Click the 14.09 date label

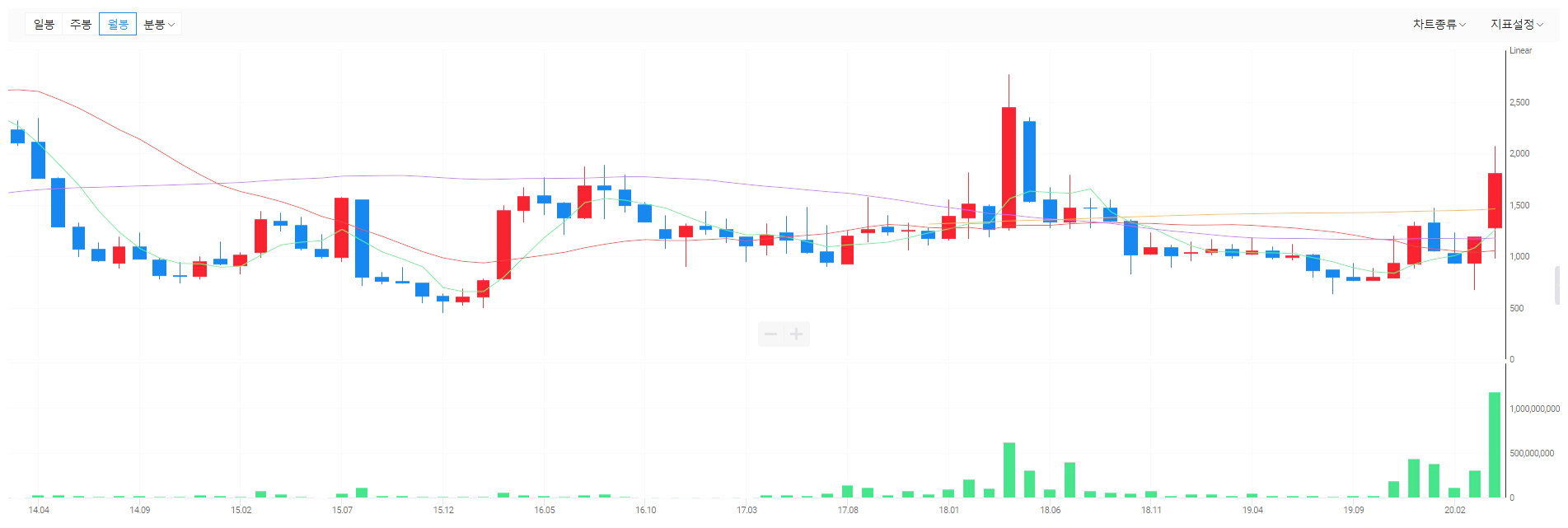139,511
